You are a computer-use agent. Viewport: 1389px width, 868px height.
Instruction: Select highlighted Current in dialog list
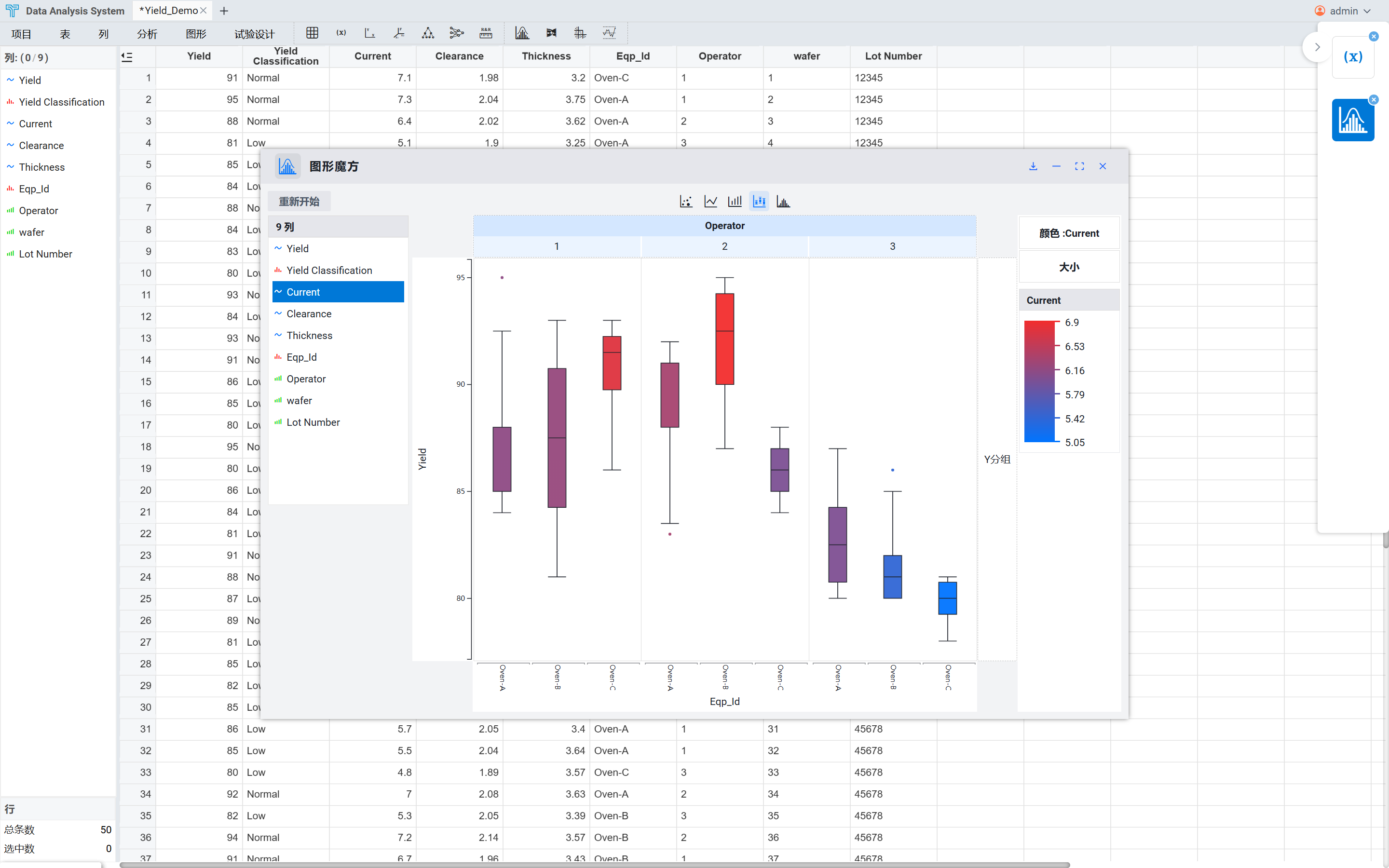[338, 292]
